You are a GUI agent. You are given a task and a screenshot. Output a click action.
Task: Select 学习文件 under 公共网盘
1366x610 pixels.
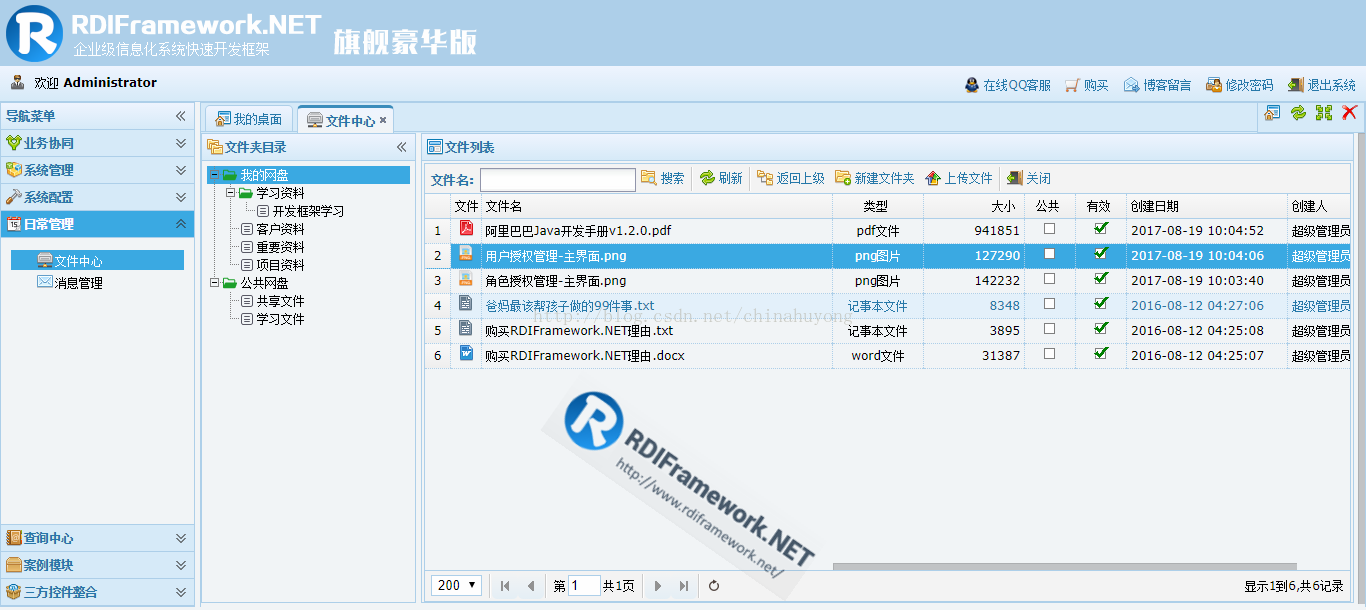tap(280, 319)
